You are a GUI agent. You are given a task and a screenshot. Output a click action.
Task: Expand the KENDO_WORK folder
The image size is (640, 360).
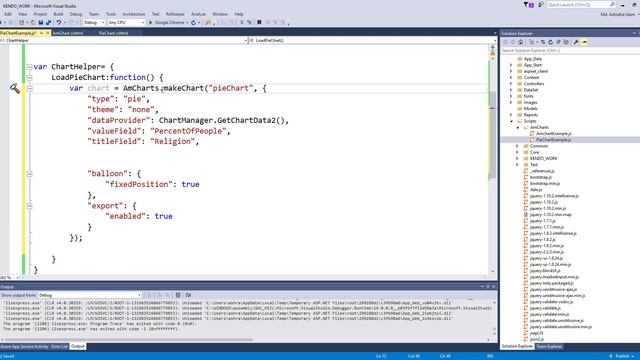point(518,158)
